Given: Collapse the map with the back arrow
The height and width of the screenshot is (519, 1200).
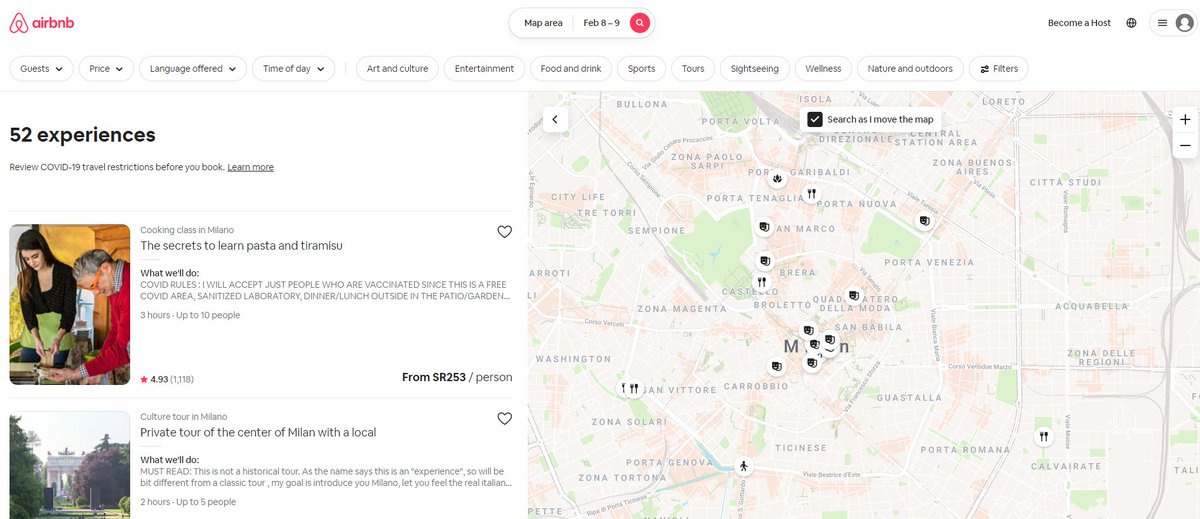Looking at the screenshot, I should (x=553, y=119).
